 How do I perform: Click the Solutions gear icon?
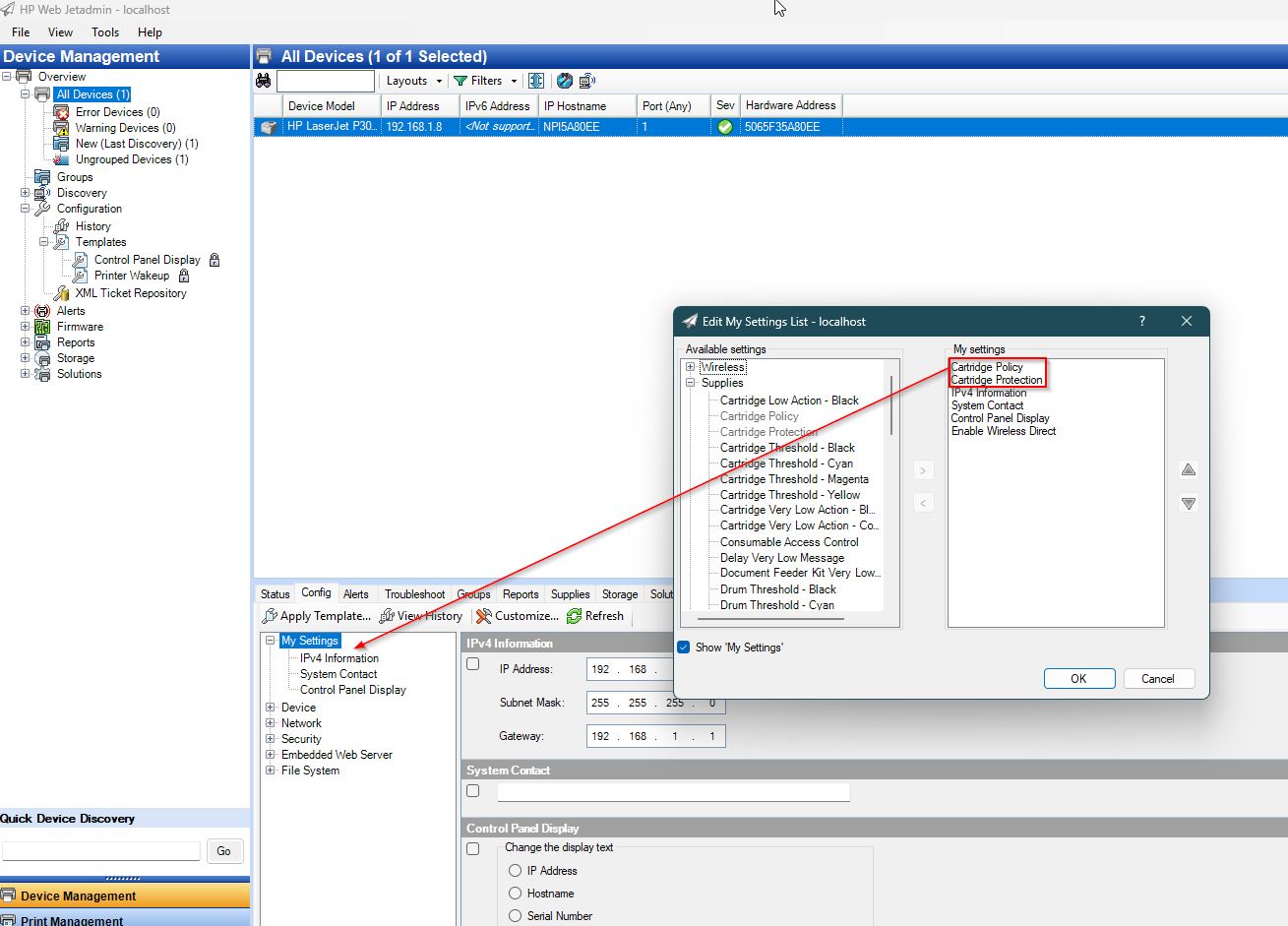point(42,374)
